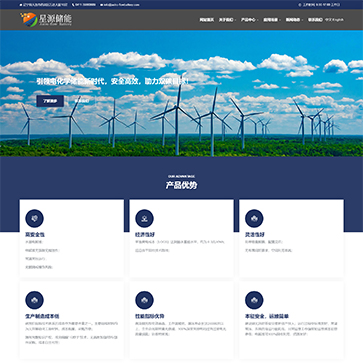The image size is (363, 363).
Task: Expand the 应用场景 navigation dropdown
Action: (x=271, y=20)
